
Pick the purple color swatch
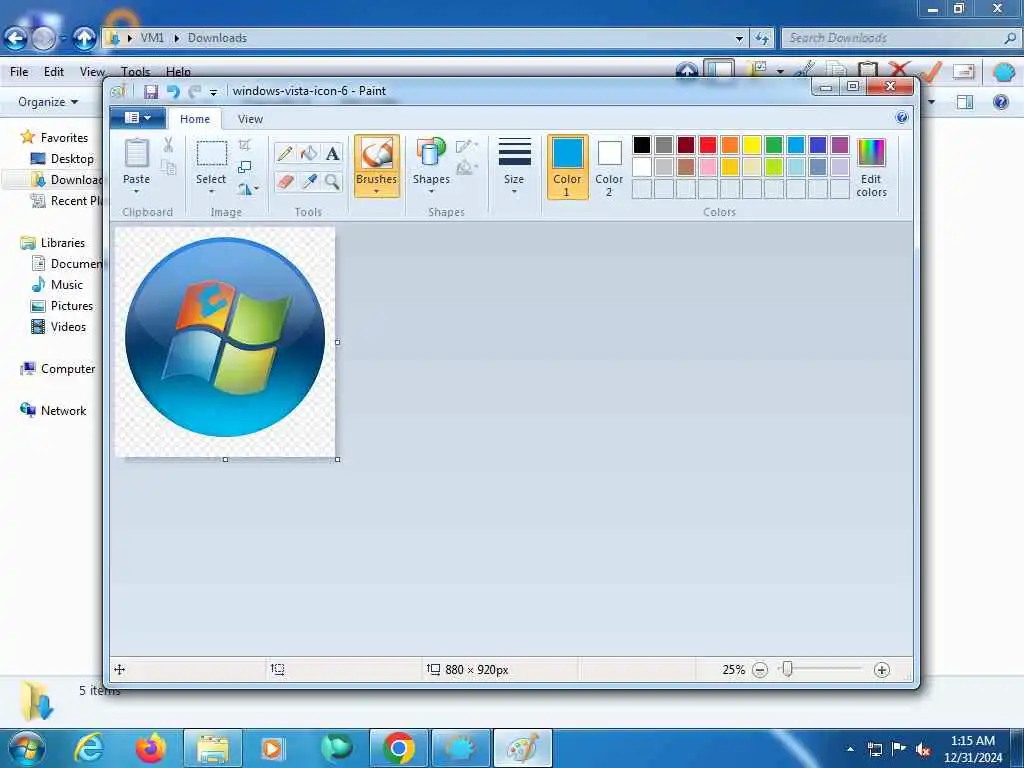click(840, 144)
